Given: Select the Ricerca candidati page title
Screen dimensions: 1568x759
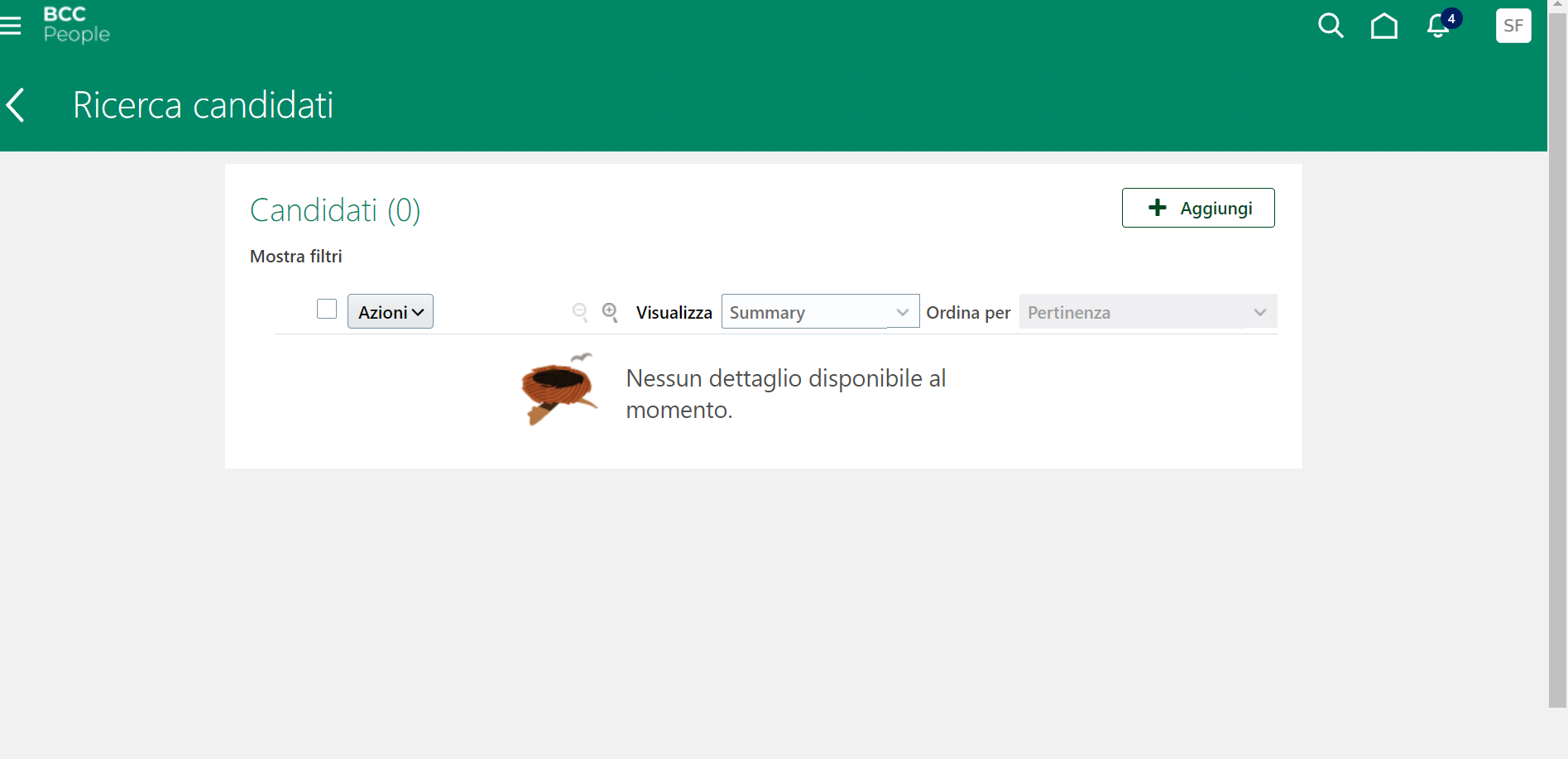Looking at the screenshot, I should pyautogui.click(x=203, y=104).
